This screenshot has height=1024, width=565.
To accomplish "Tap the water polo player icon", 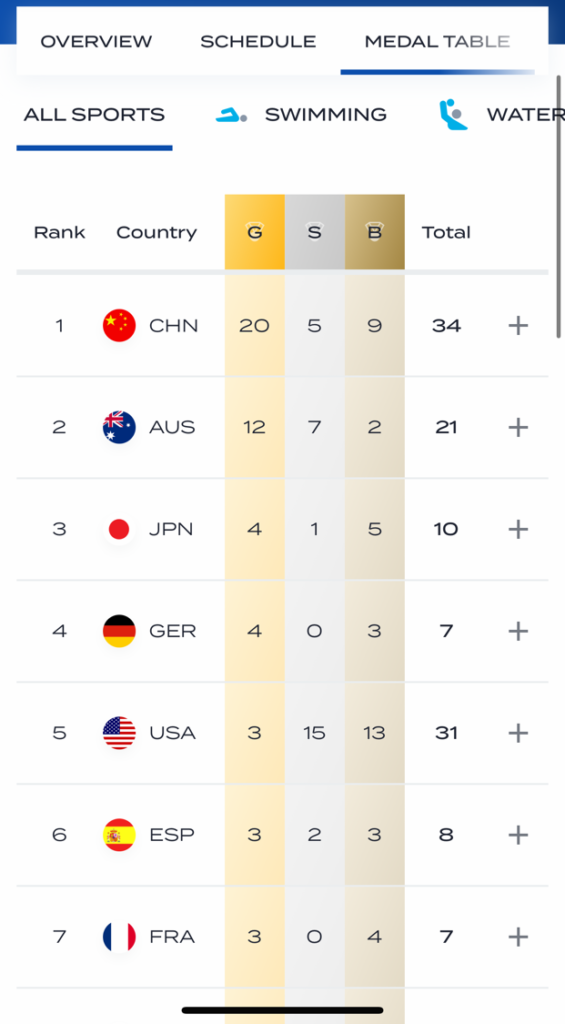I will [x=453, y=114].
